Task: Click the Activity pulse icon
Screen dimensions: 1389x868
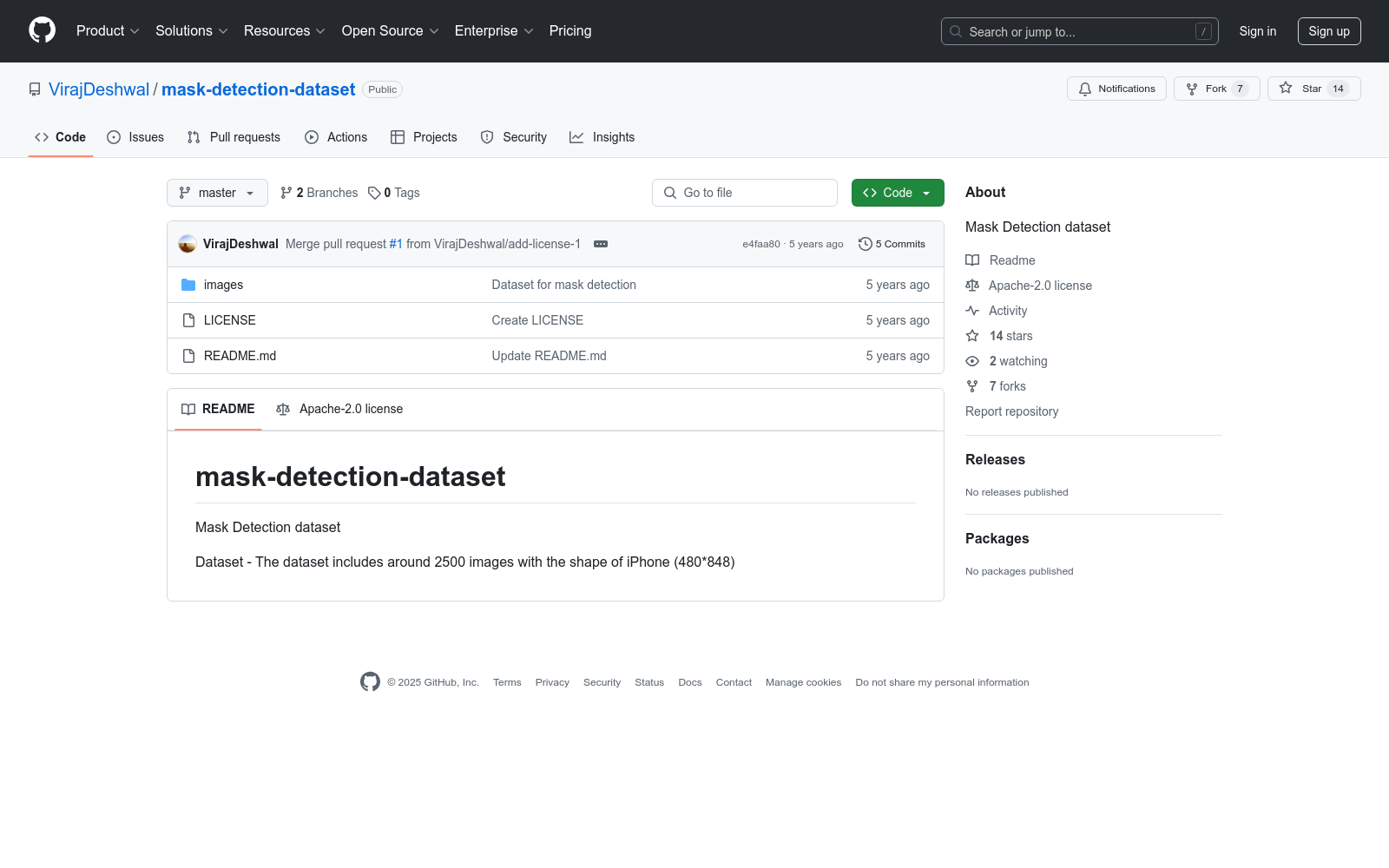Action: coord(972,311)
